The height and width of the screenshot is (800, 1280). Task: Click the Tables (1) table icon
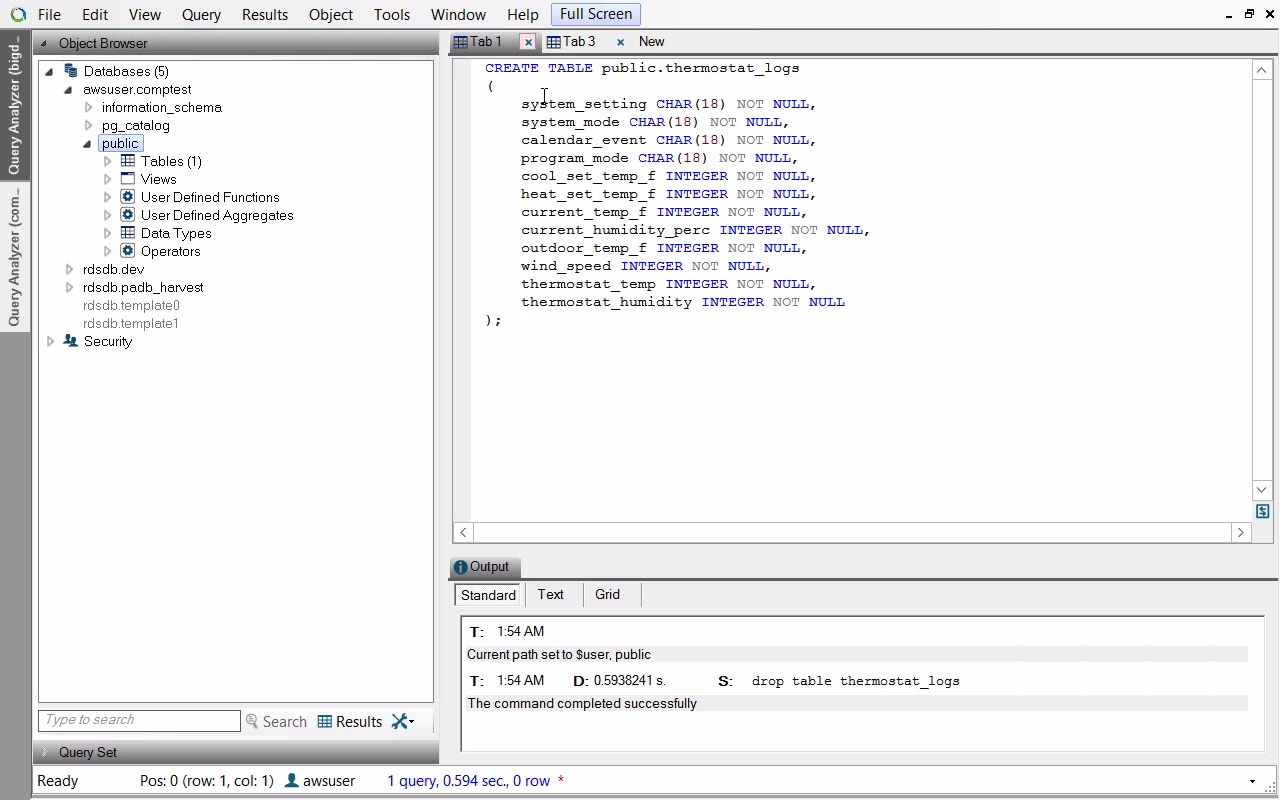[128, 161]
